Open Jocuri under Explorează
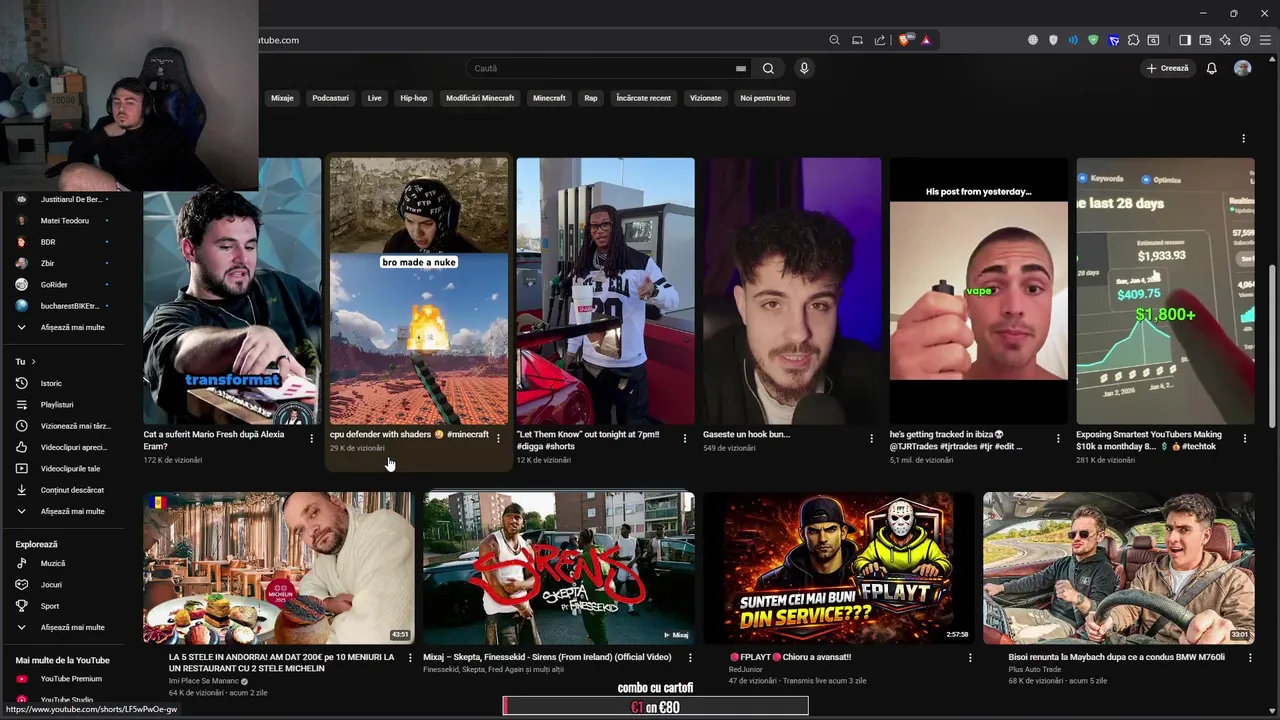 65,584
